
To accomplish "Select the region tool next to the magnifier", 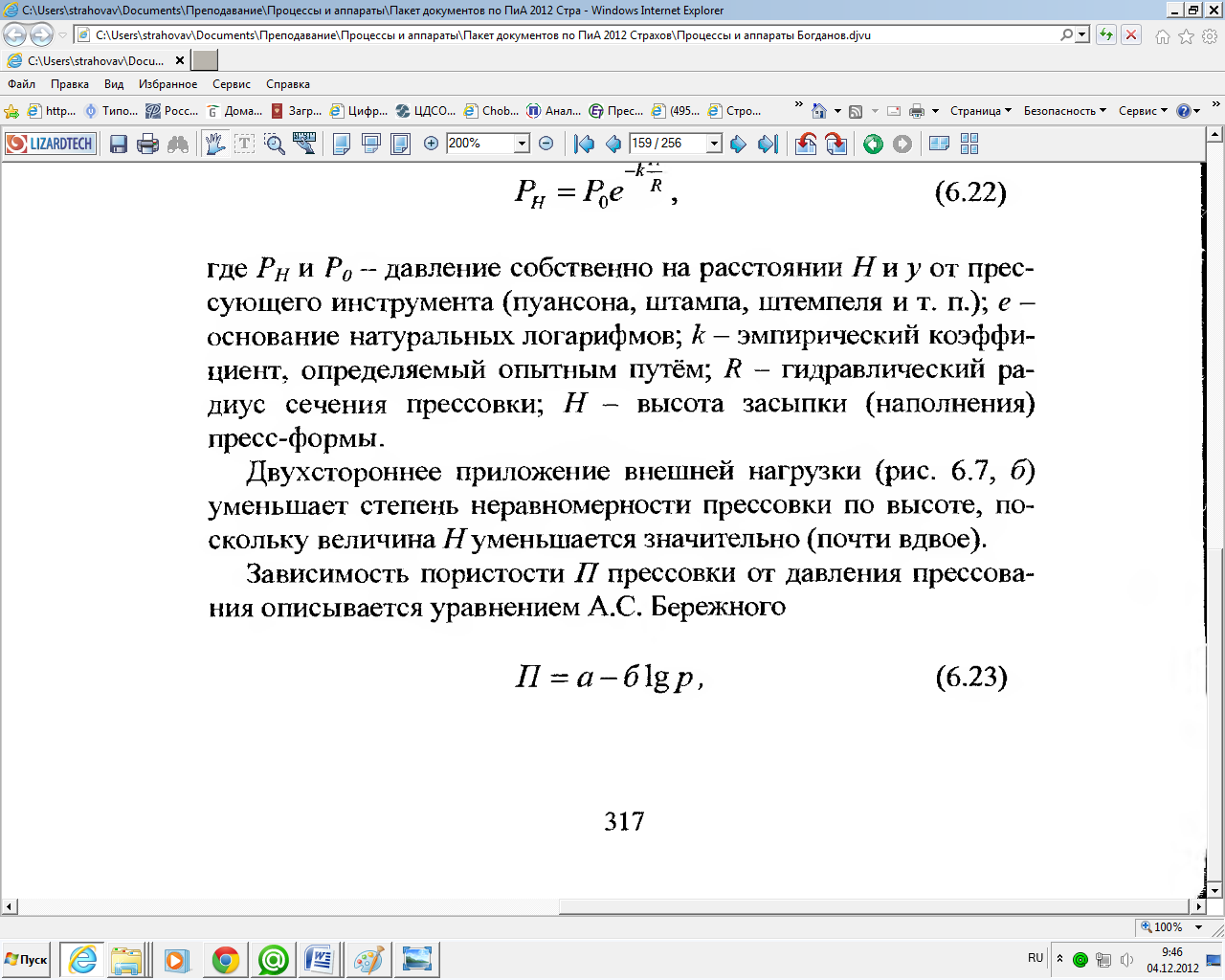I will [304, 144].
